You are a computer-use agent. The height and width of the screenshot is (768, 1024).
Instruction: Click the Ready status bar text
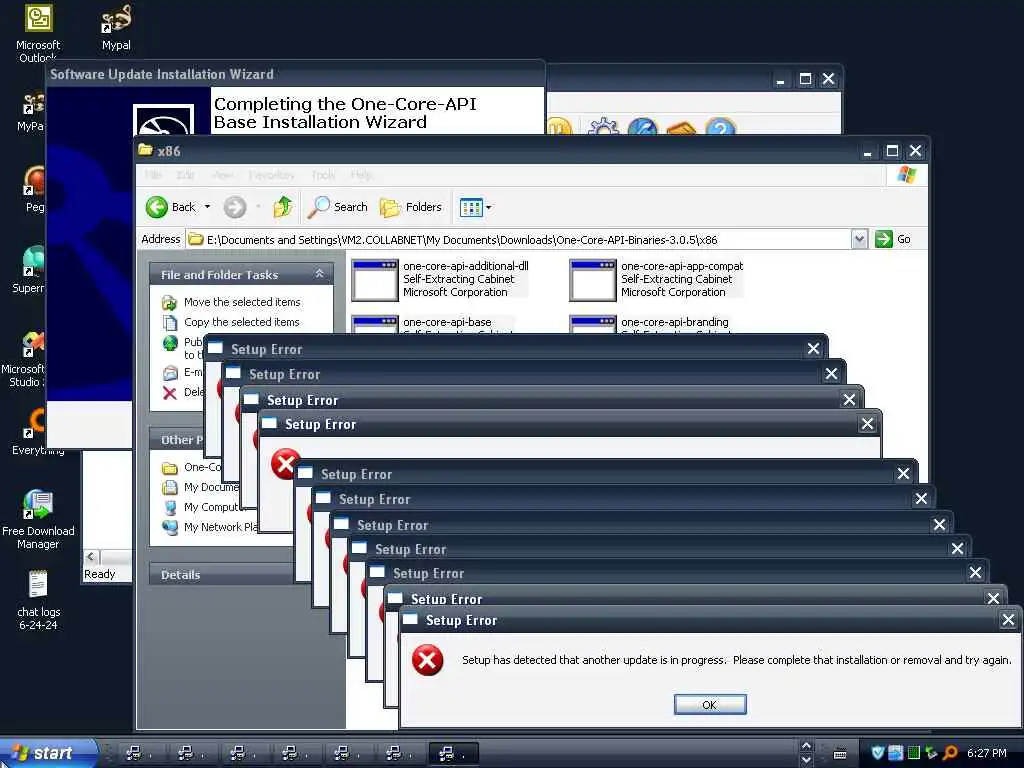99,574
